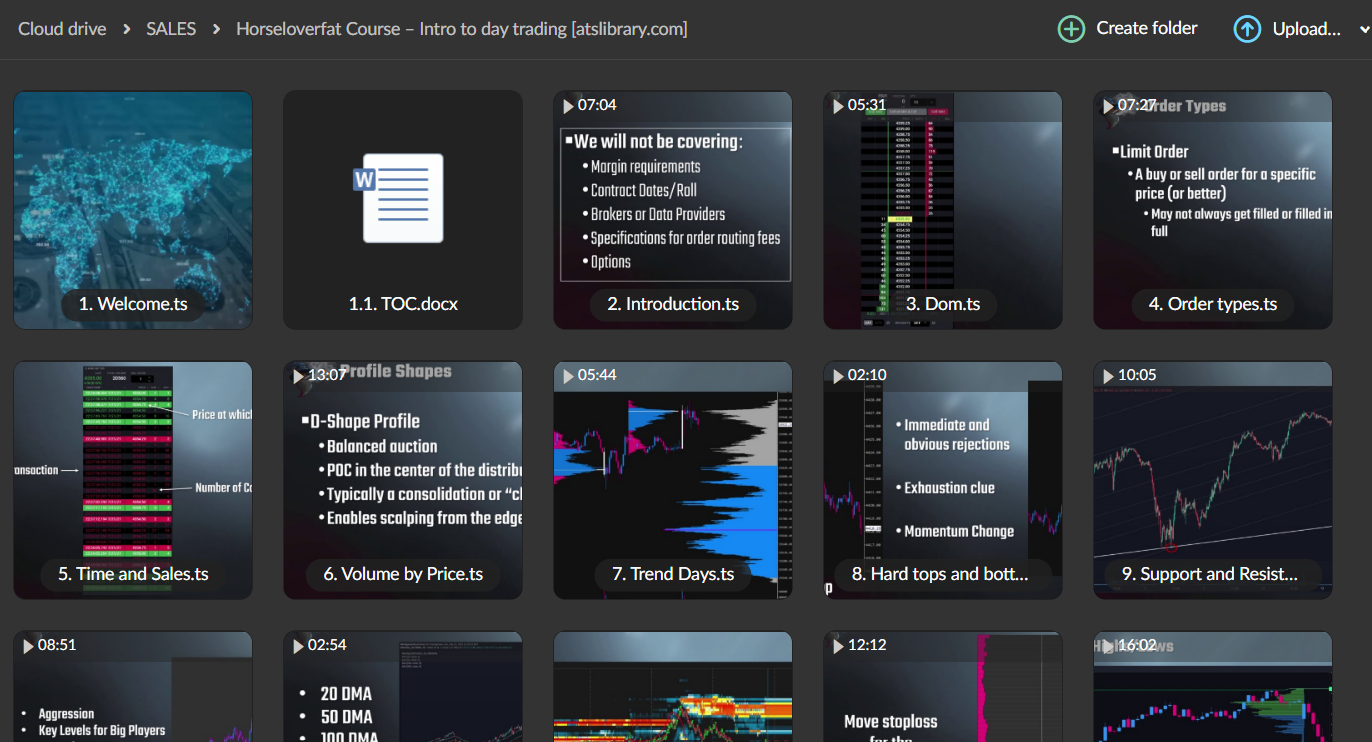
Task: Go back to Cloud drive breadcrumb
Action: [61, 28]
